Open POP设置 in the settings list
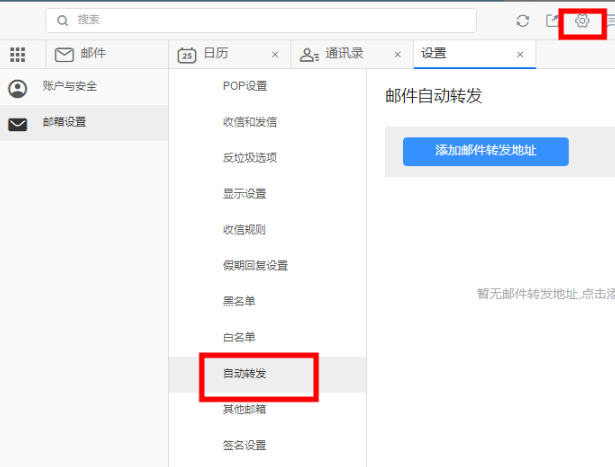 tap(245, 86)
